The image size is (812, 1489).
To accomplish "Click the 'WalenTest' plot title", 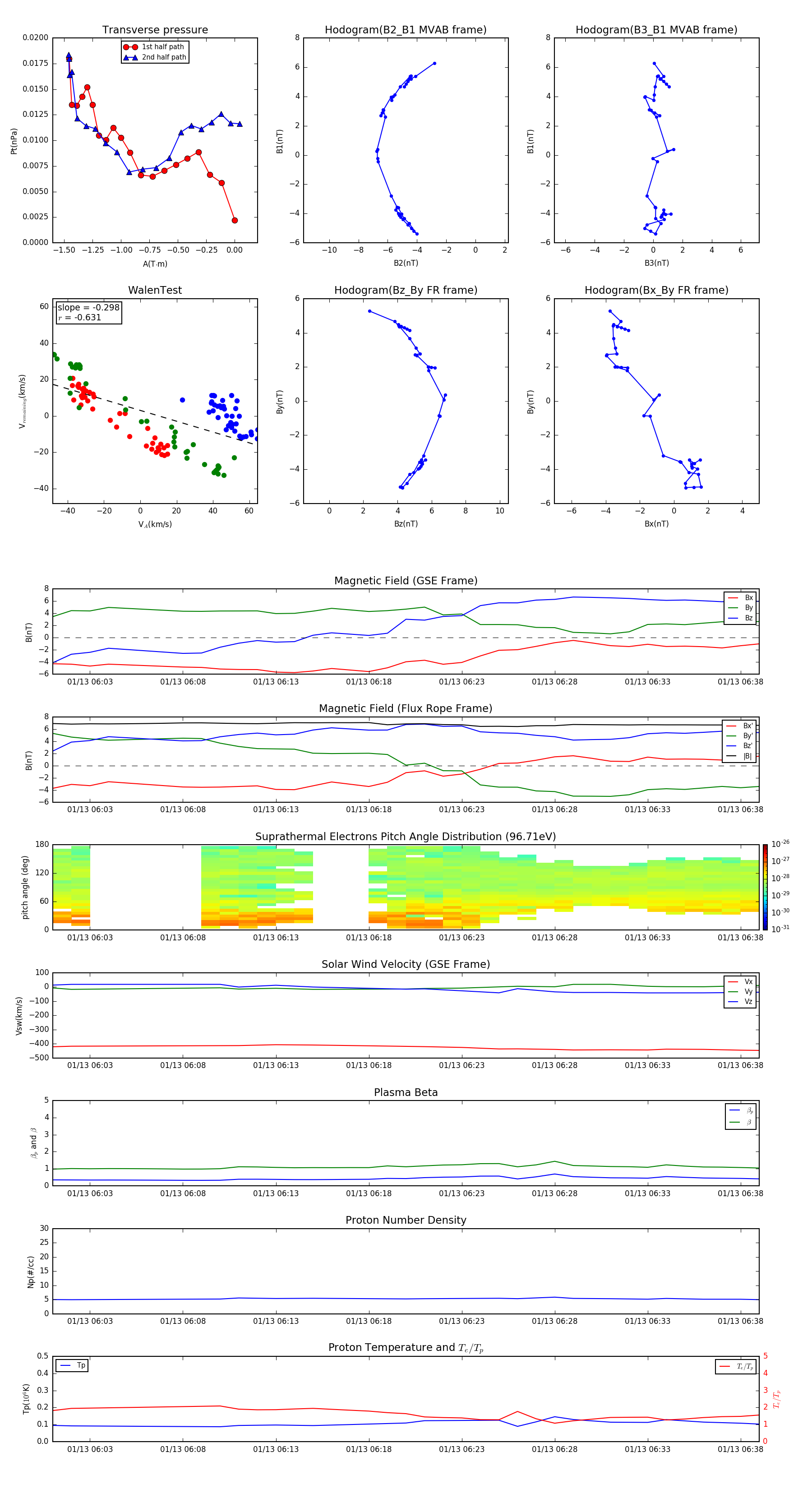I will click(x=155, y=290).
